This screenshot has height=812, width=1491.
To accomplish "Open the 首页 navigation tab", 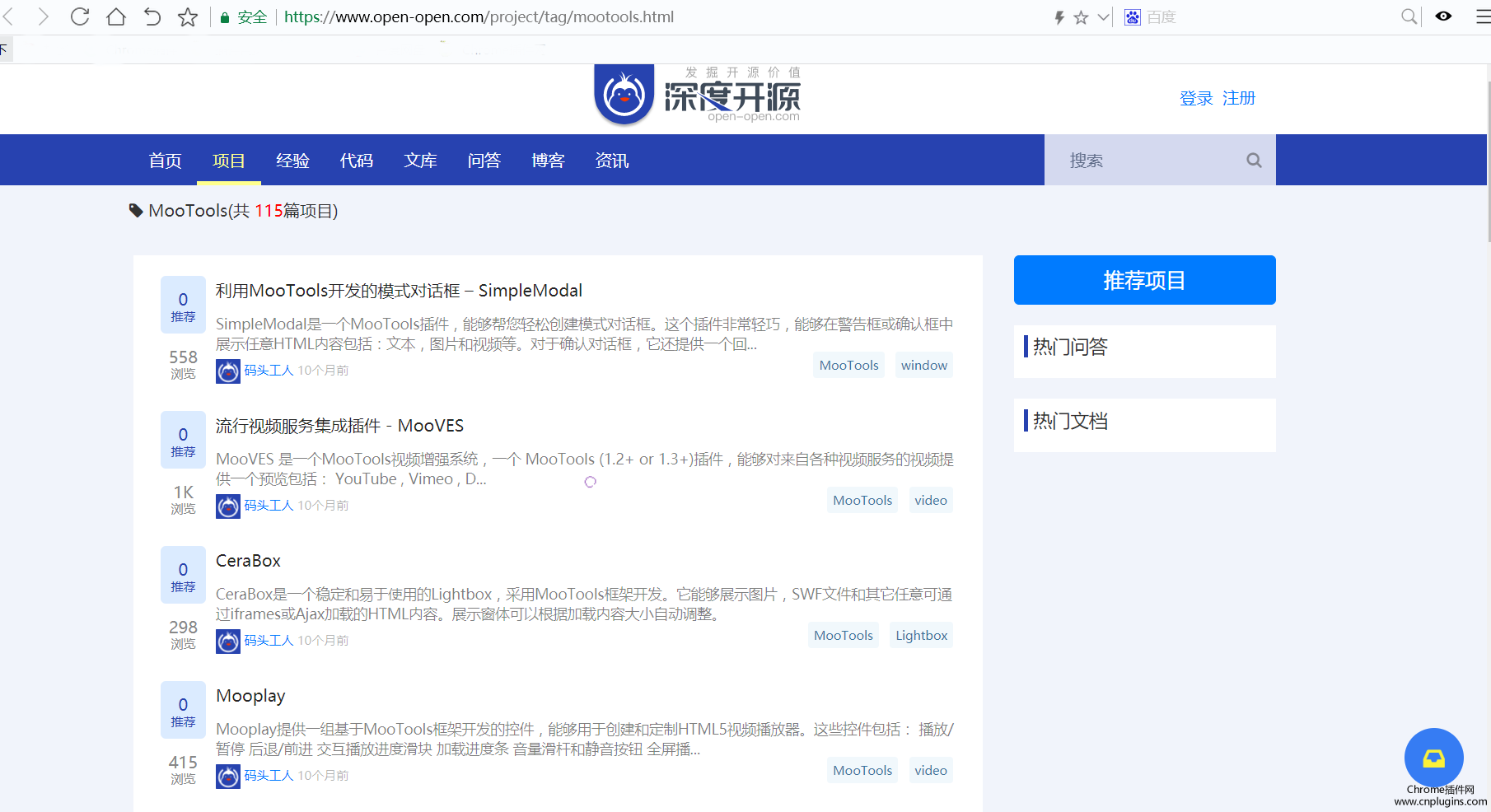I will click(165, 161).
